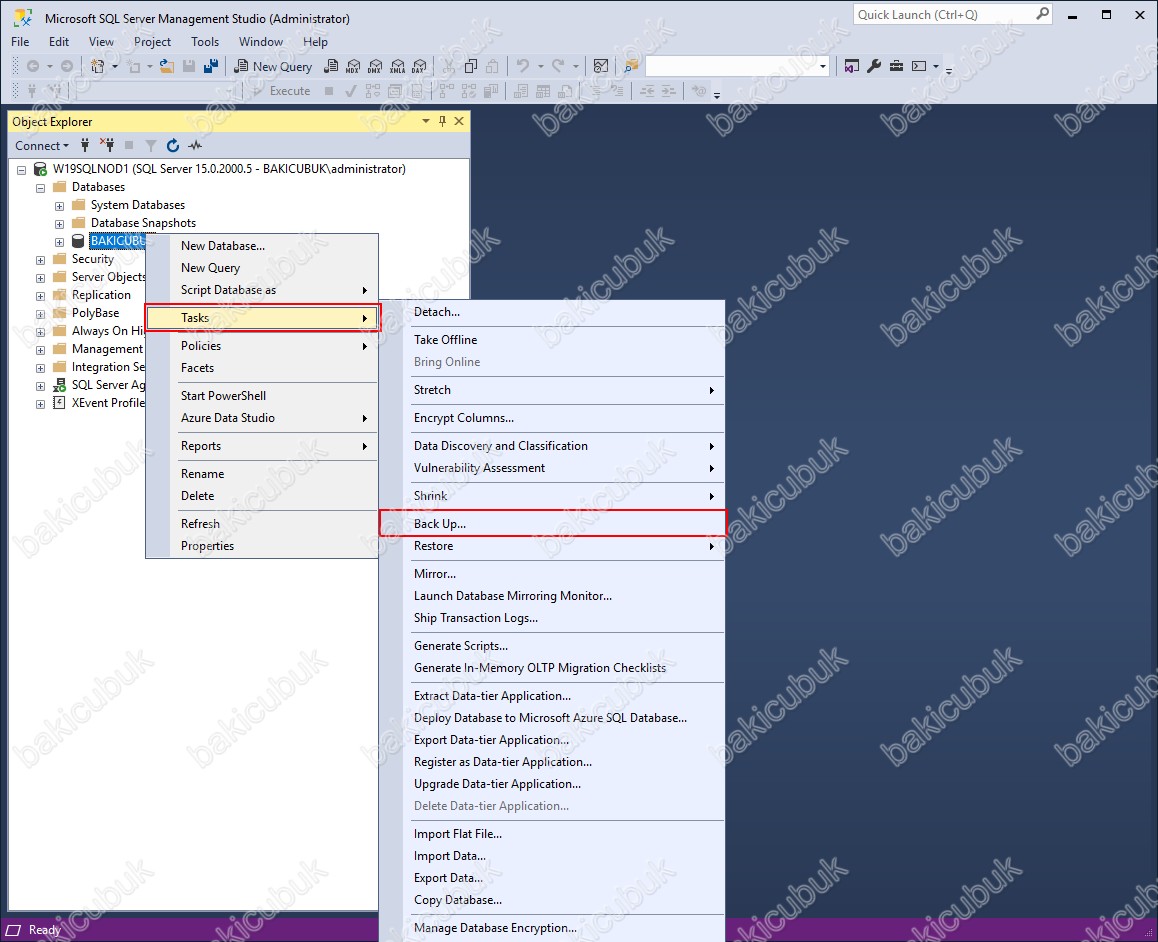Expand the PolyBase folder node

41,314
